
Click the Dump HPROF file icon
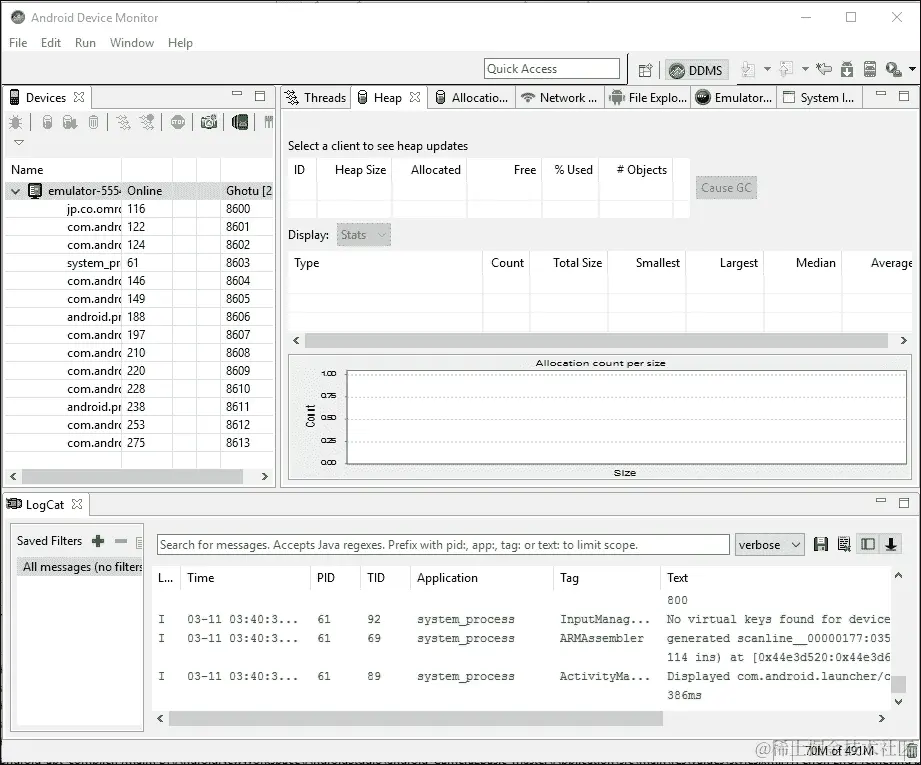[x=70, y=122]
